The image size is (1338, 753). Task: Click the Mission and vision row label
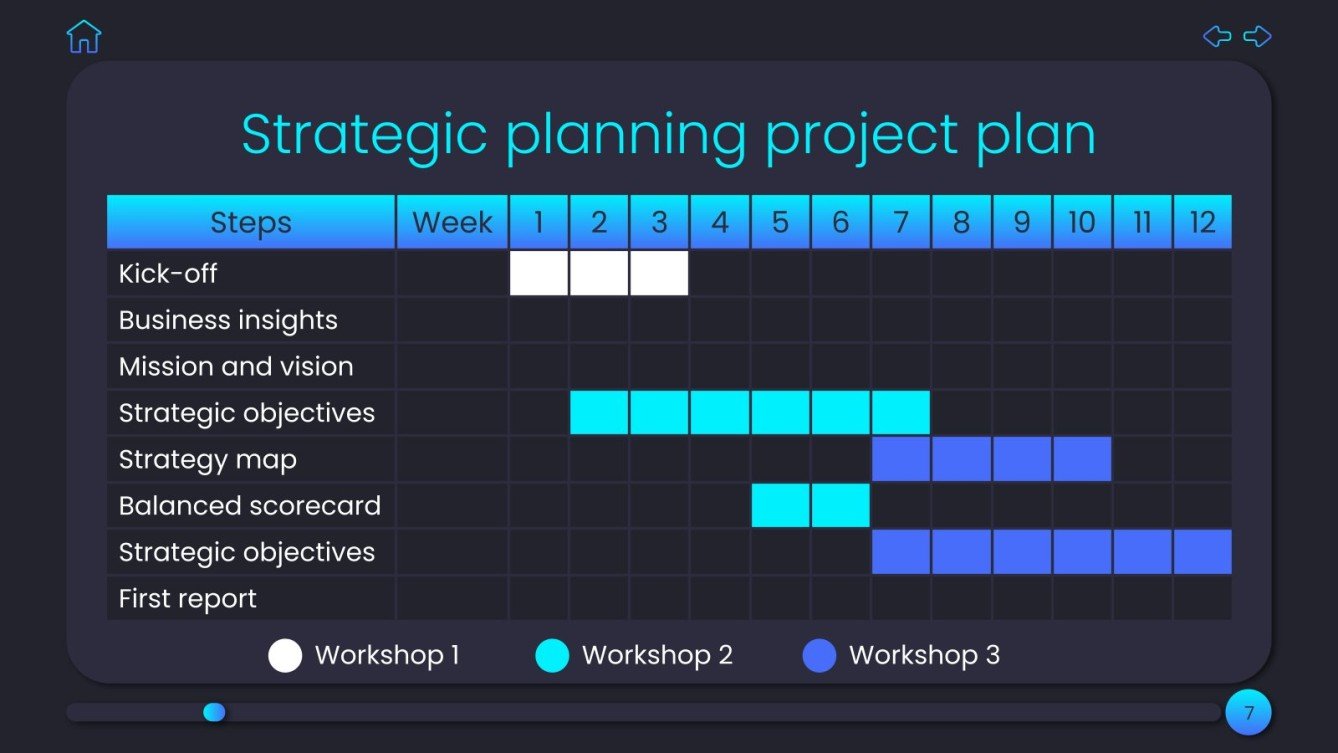coord(236,366)
